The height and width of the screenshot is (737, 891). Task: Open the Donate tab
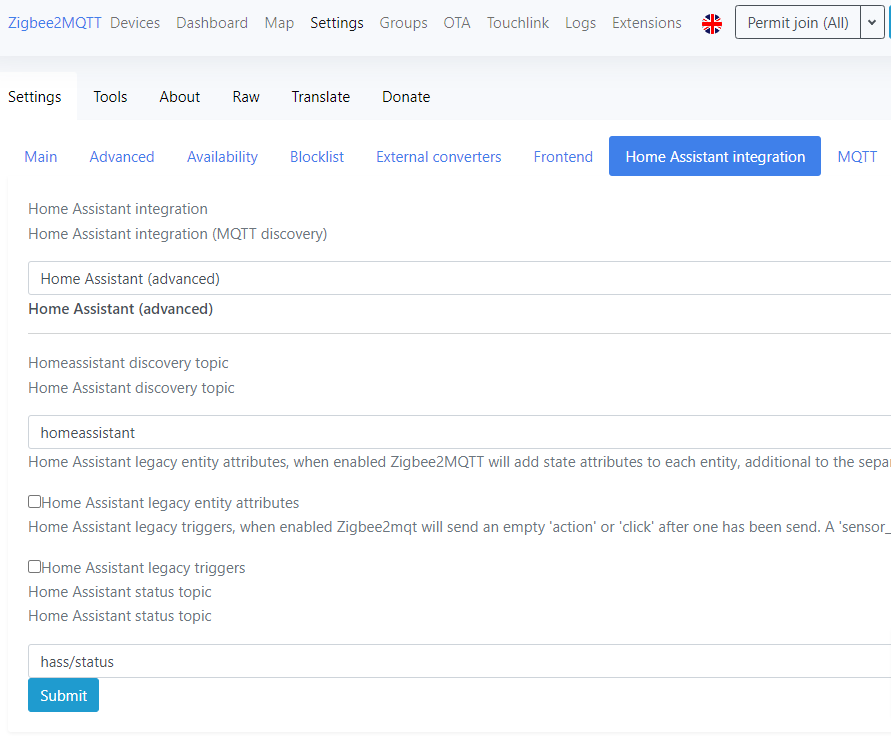(x=406, y=96)
